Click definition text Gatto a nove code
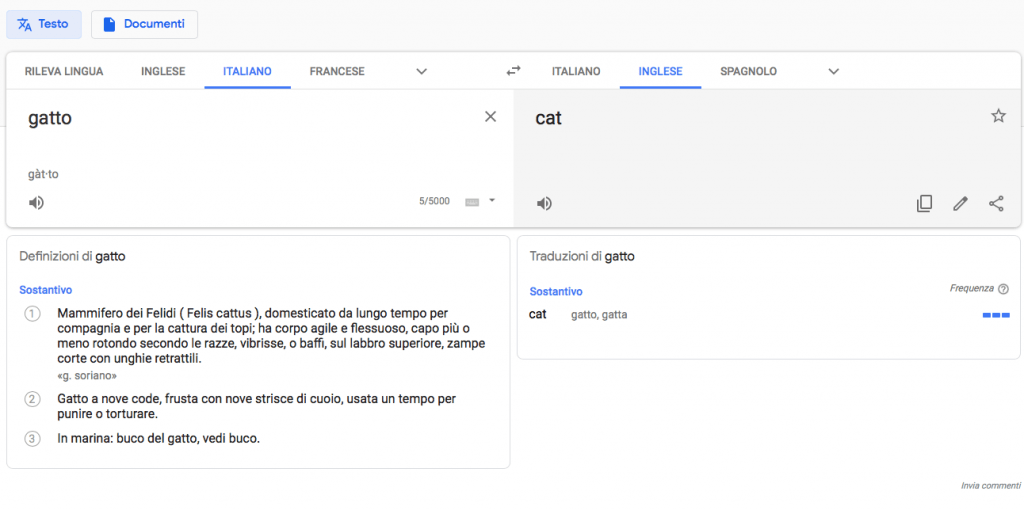 [x=257, y=406]
